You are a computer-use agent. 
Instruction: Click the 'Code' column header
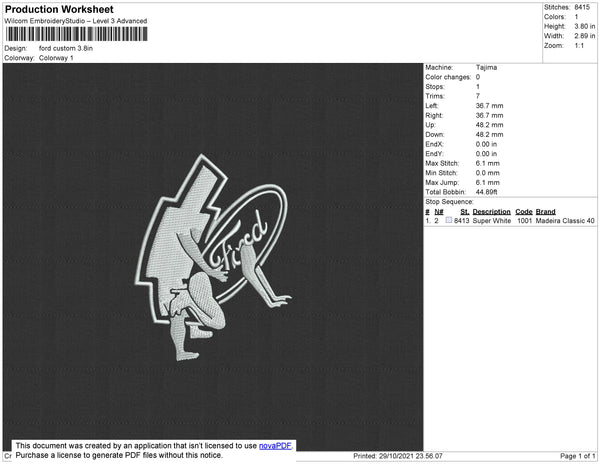tap(524, 212)
